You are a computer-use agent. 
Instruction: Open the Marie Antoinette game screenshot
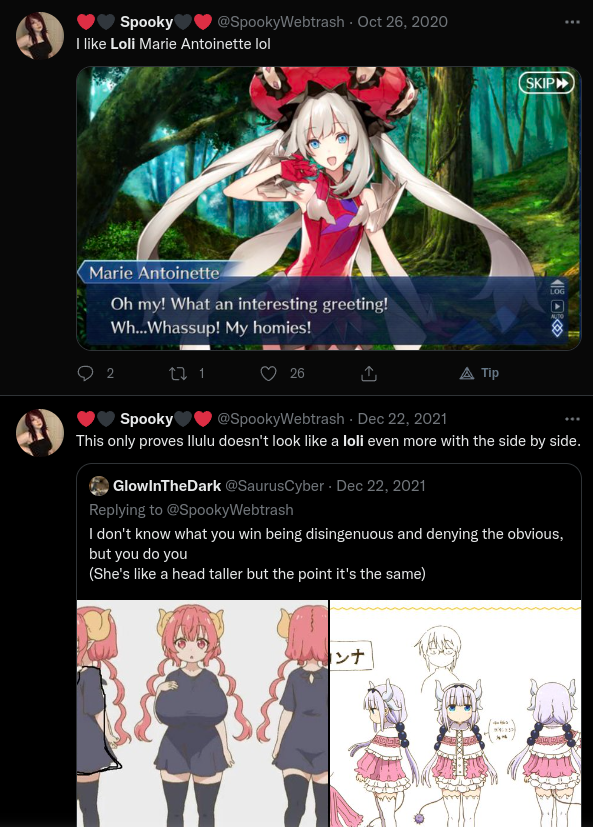pyautogui.click(x=329, y=208)
